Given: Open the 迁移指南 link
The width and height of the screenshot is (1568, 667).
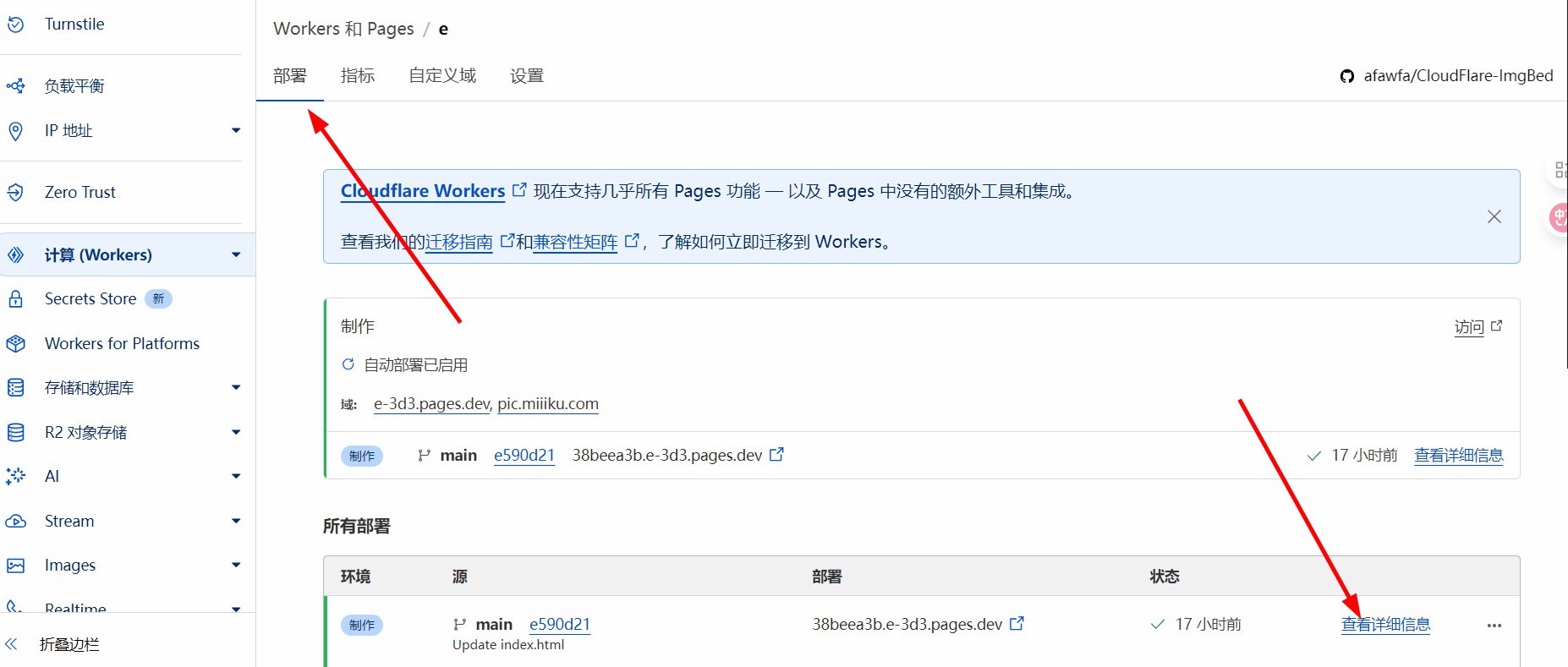Looking at the screenshot, I should coord(459,242).
